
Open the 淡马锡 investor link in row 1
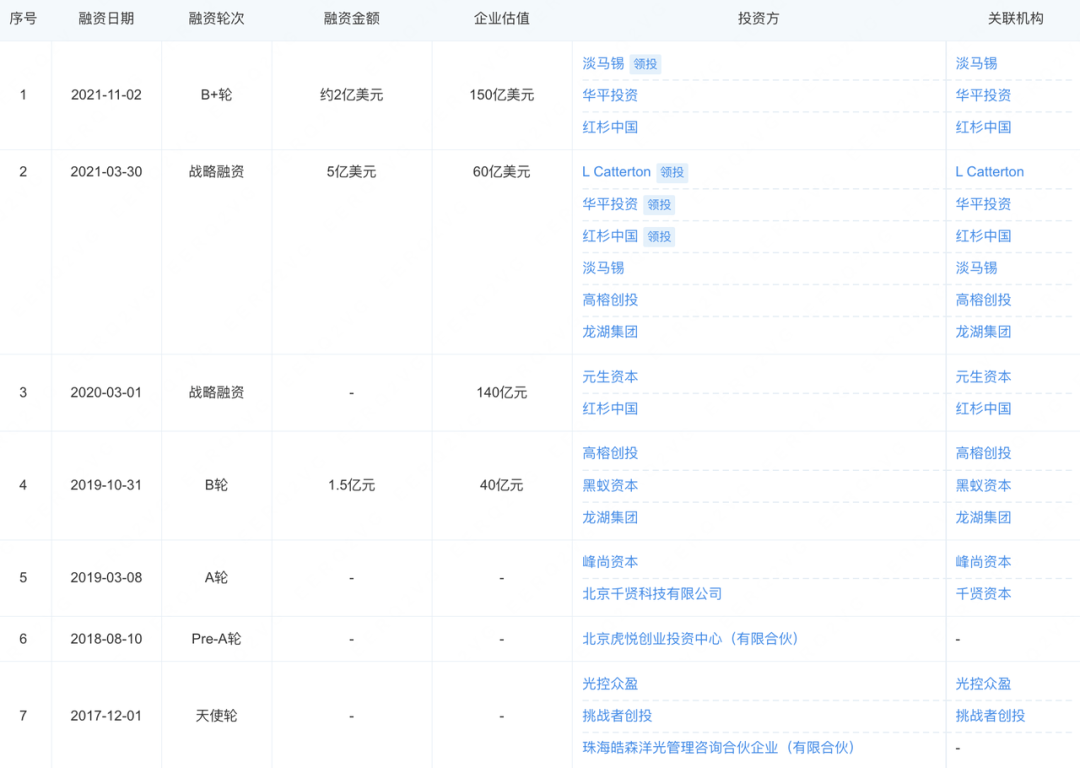603,63
